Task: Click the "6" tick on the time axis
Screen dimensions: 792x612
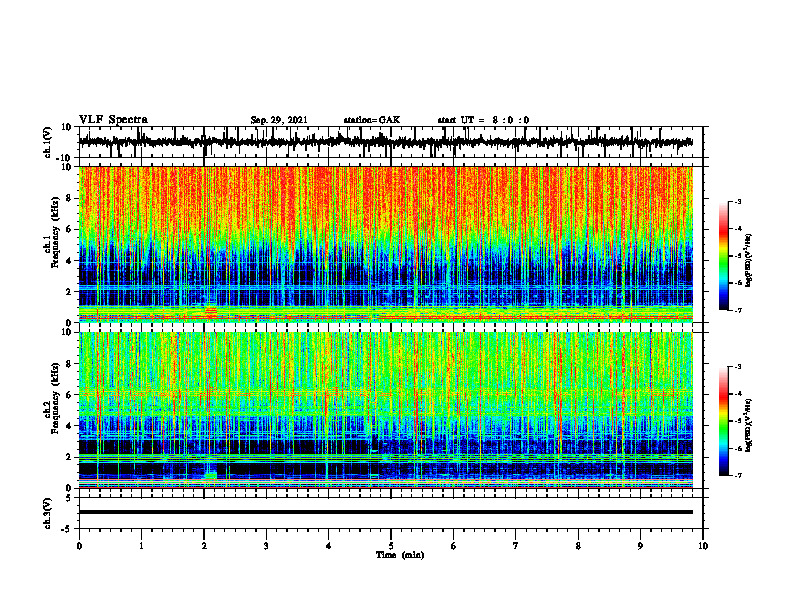Action: tap(454, 546)
